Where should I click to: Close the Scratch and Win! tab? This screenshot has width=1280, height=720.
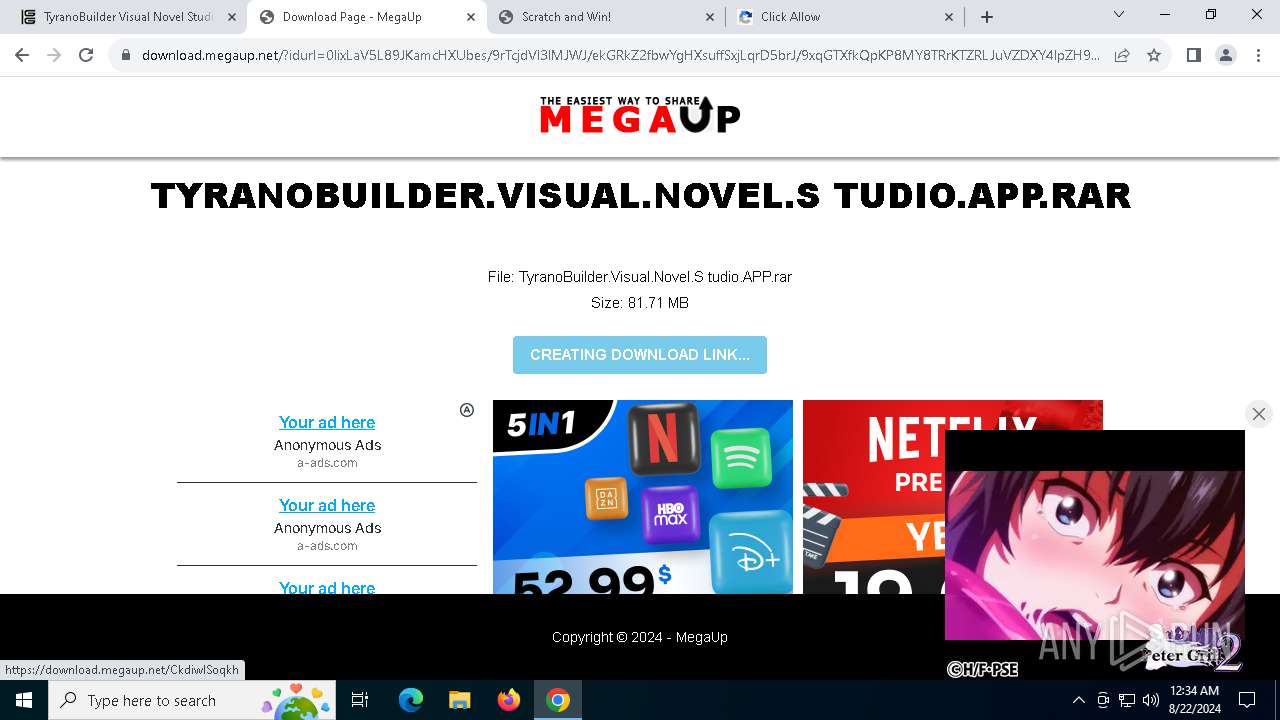click(x=710, y=17)
